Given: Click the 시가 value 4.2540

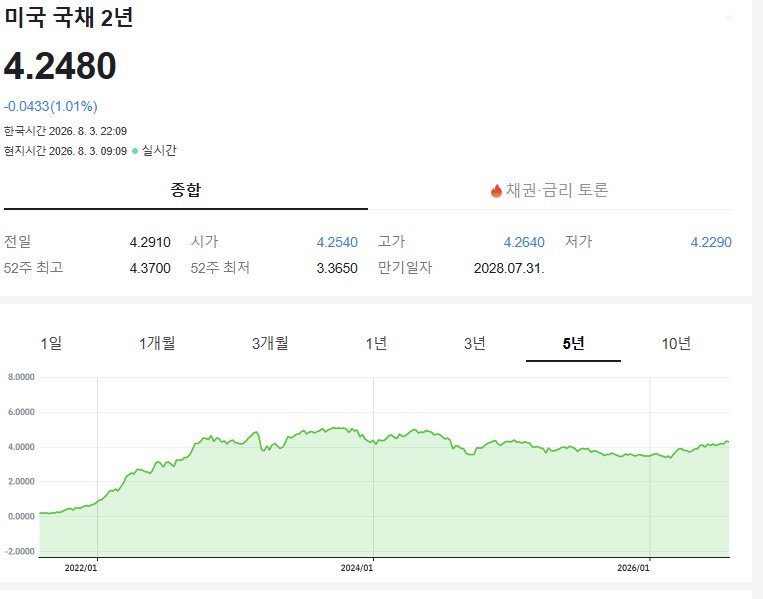Looking at the screenshot, I should tap(337, 242).
